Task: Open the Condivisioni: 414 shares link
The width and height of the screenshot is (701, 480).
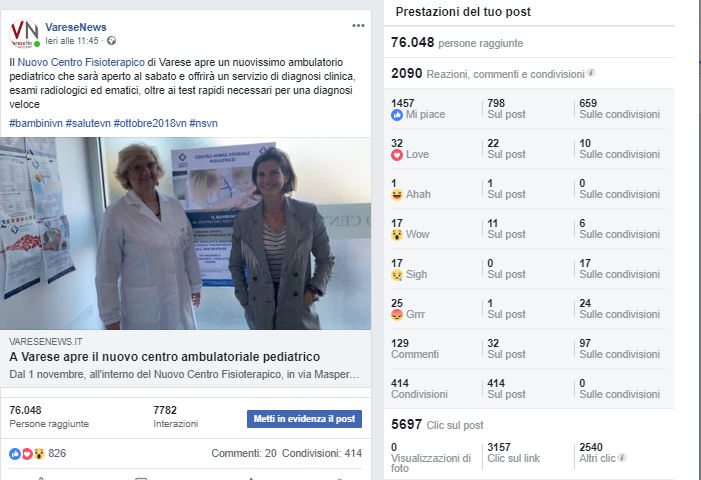Action: pos(322,453)
